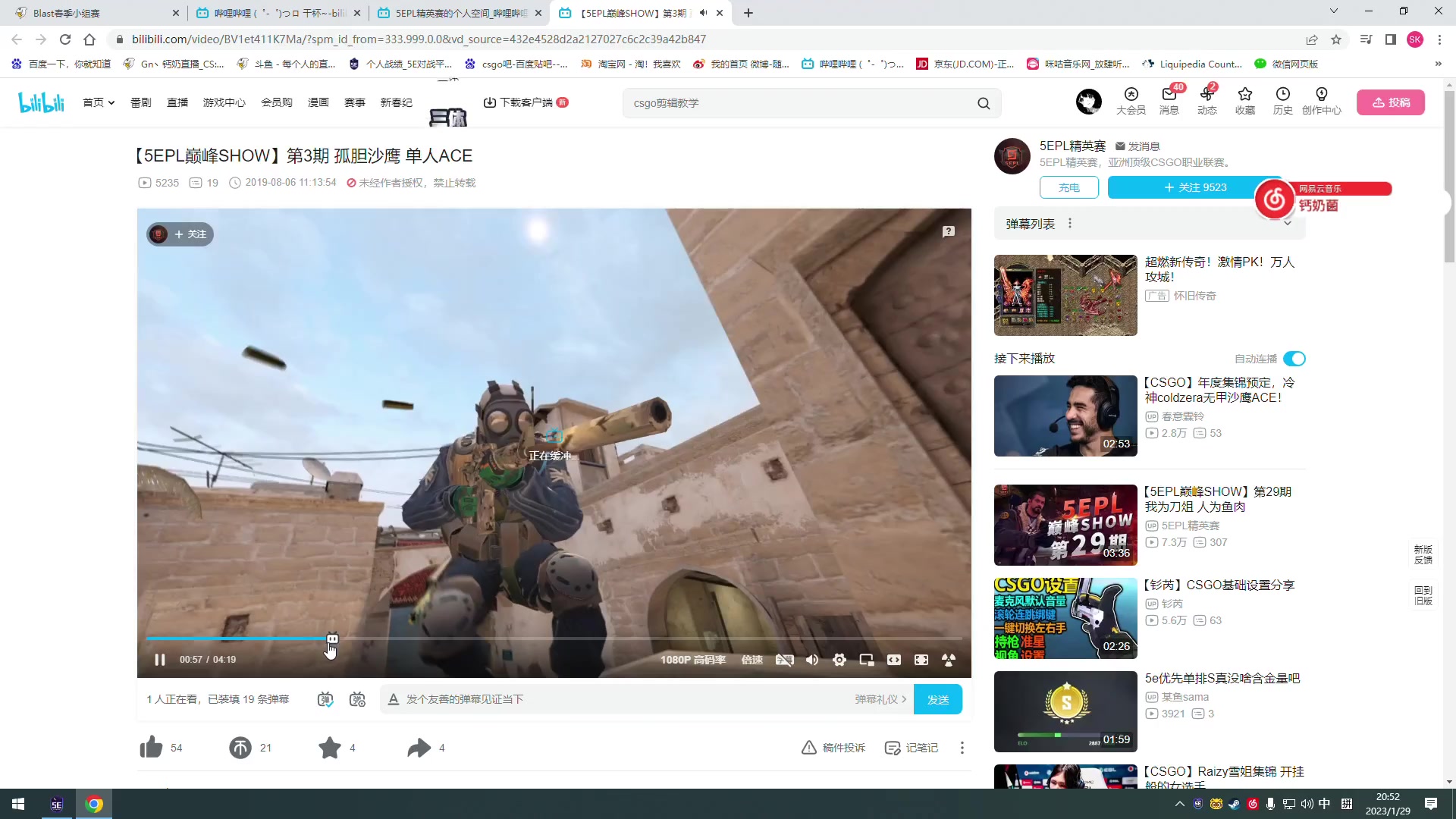Expand Chrome tab search chevron
Viewport: 1456px width, 819px height.
click(1334, 11)
